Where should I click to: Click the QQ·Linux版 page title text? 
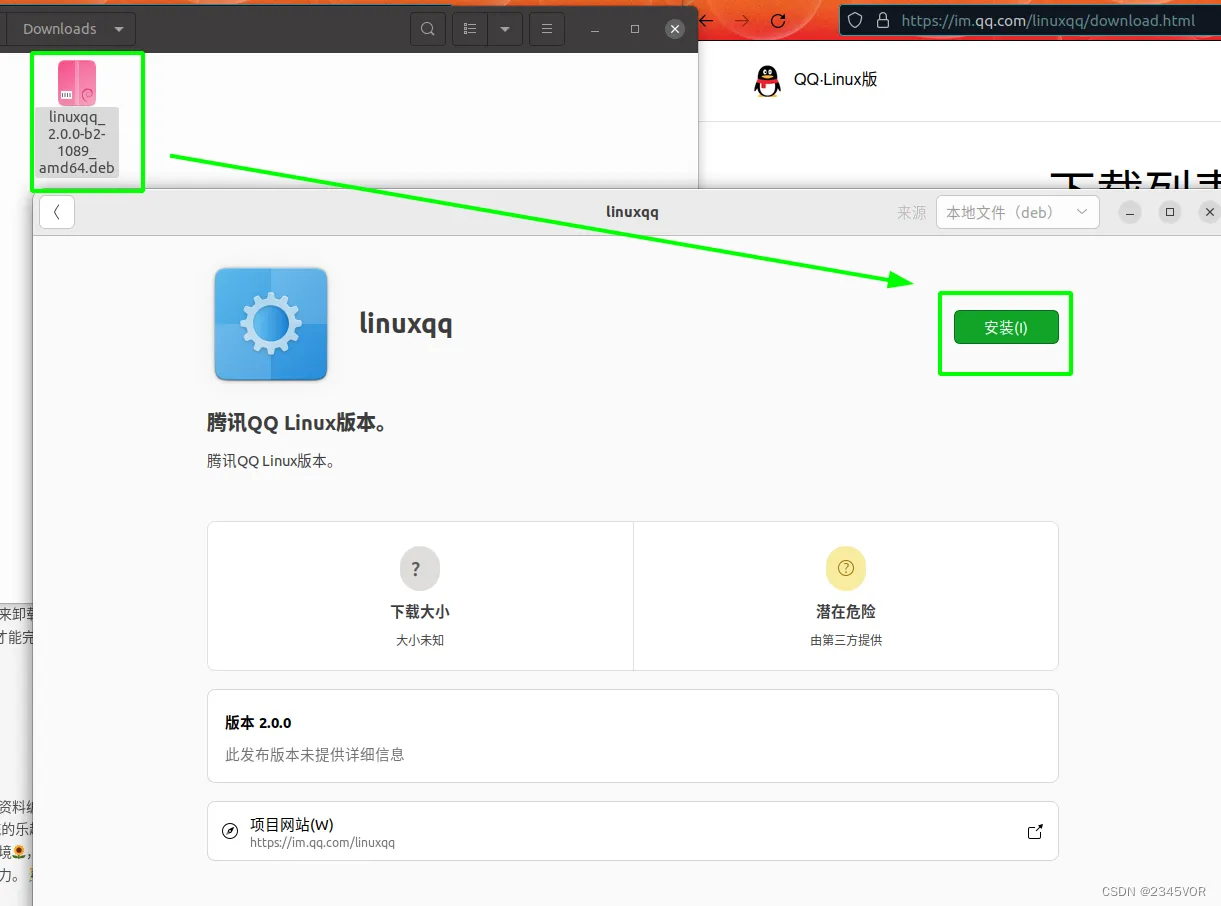point(835,80)
